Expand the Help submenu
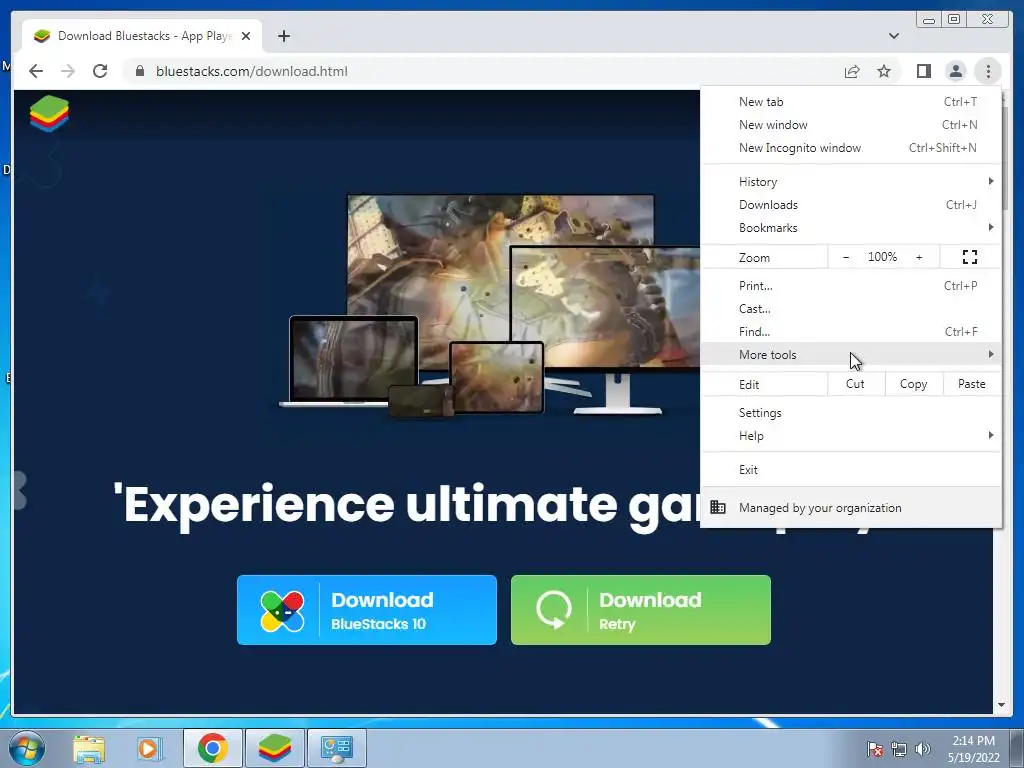 pos(850,436)
